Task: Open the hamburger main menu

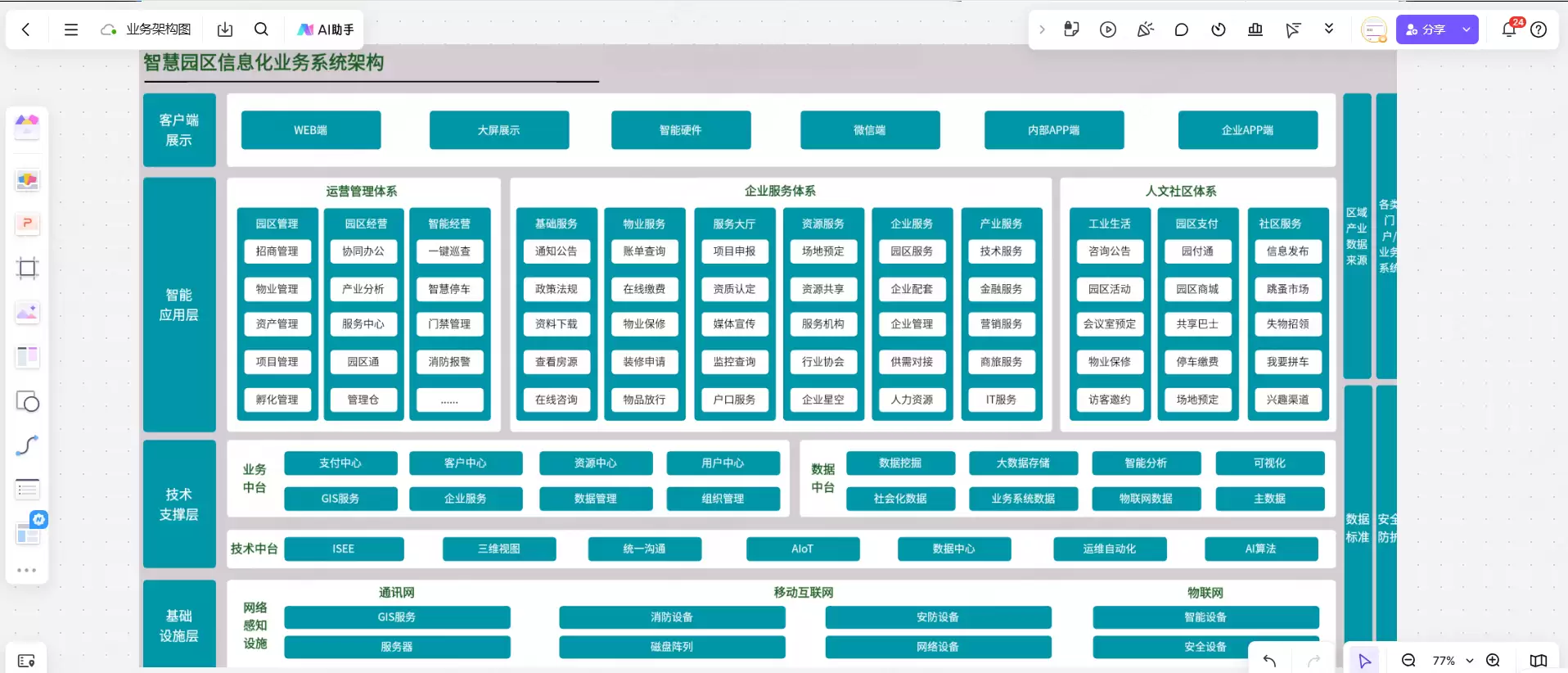Action: [71, 29]
